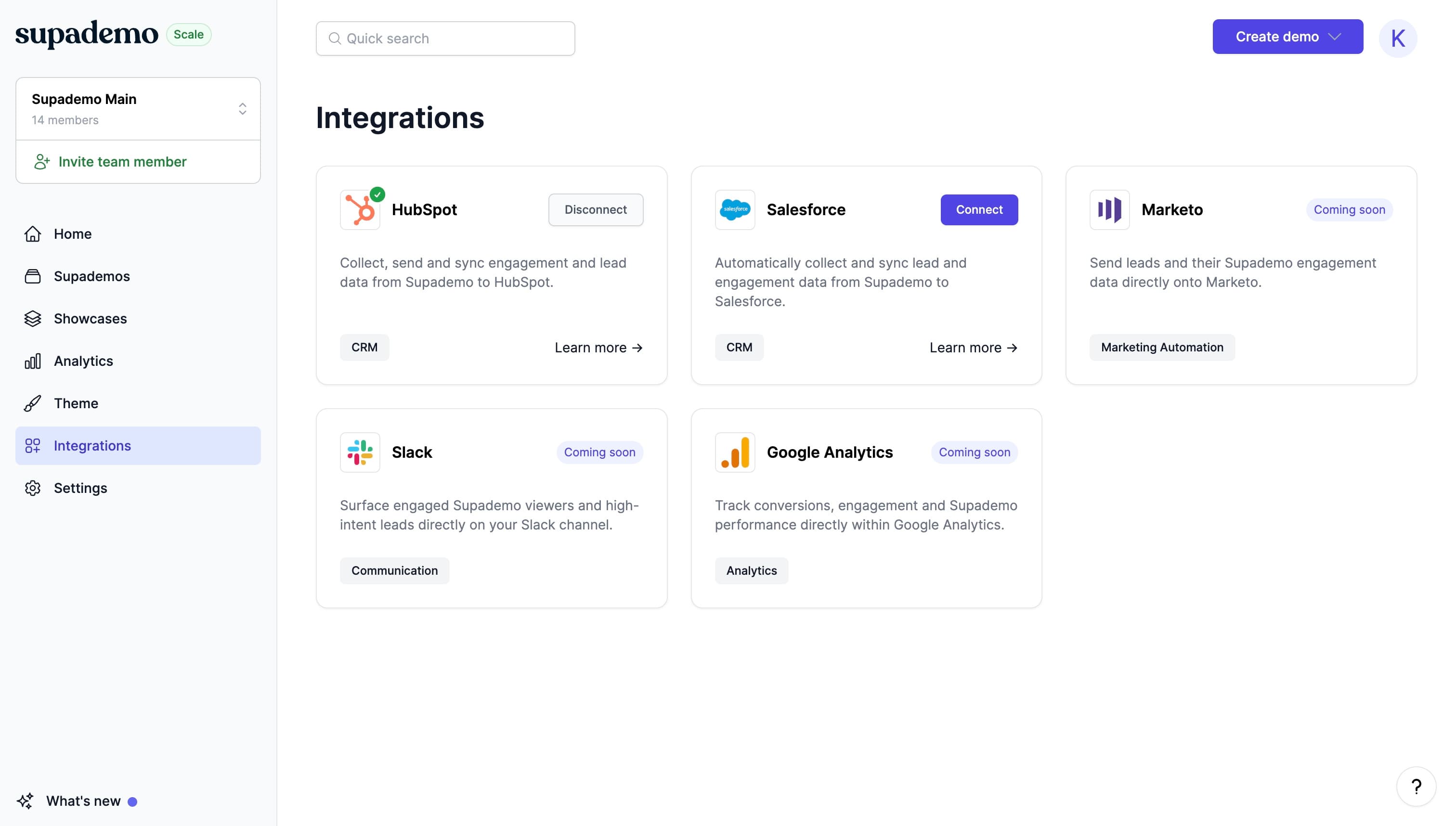The width and height of the screenshot is (1456, 826).
Task: Go to Supademos section
Action: point(138,276)
